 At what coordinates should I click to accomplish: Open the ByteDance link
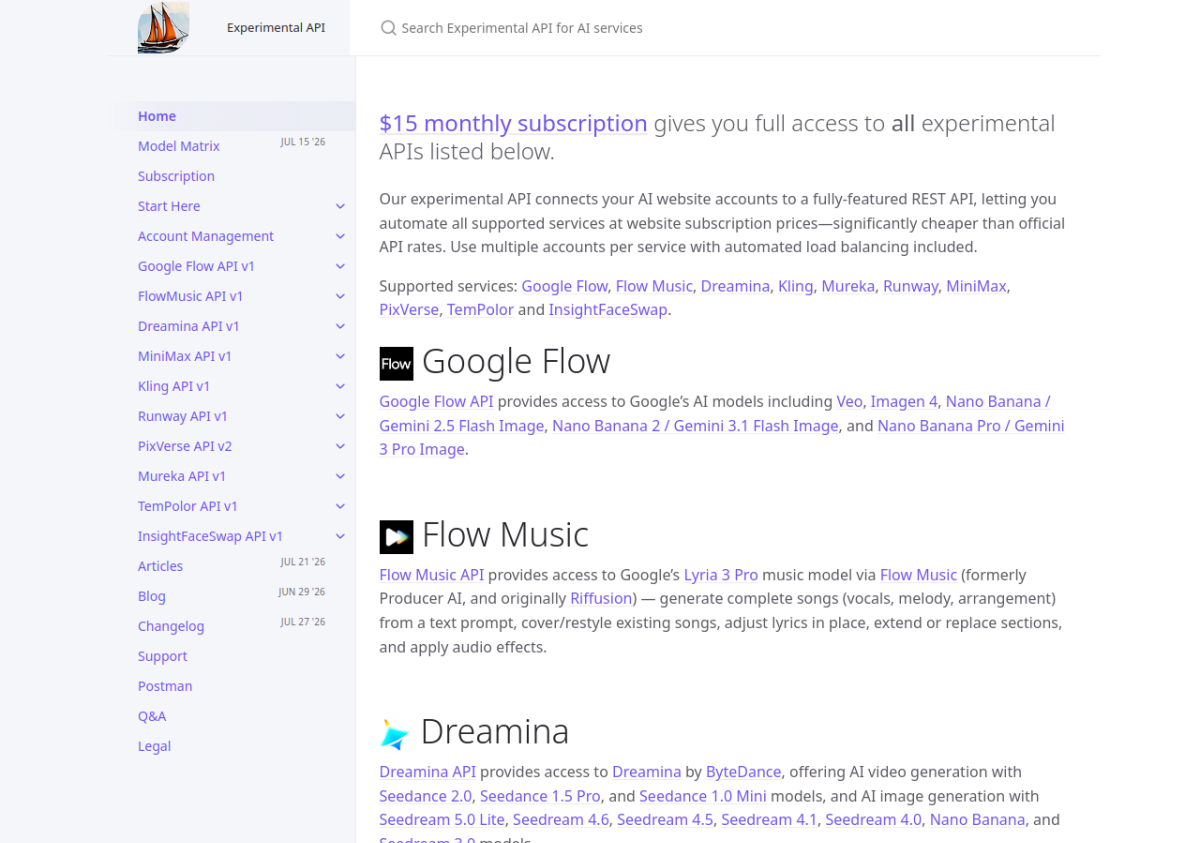coord(743,772)
